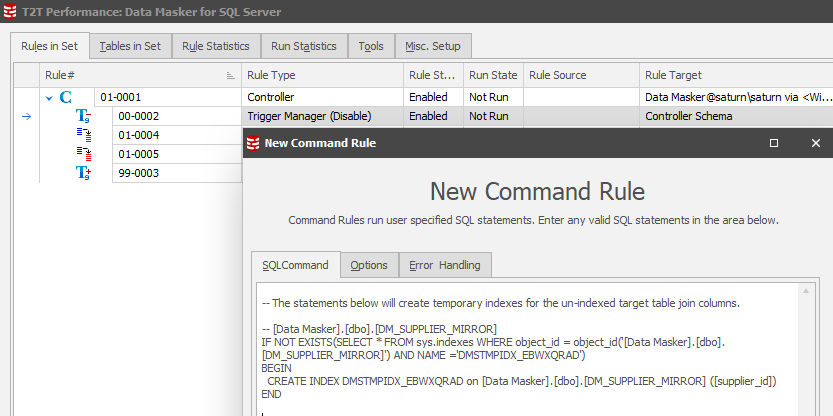Close the New Command Rule dialog

pyautogui.click(x=815, y=143)
